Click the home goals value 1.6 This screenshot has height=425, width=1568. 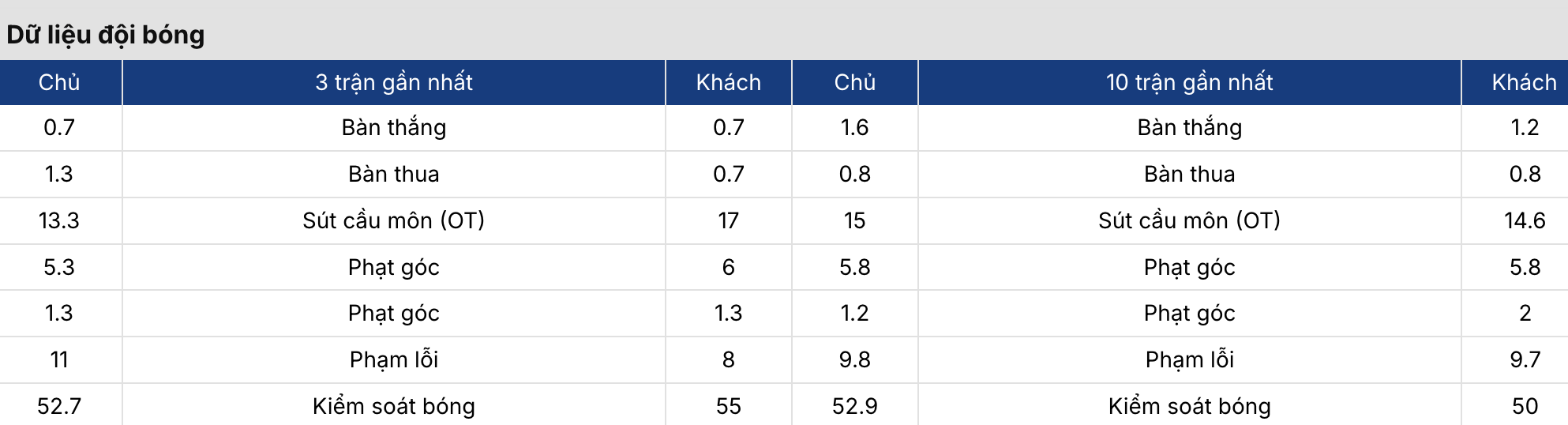854,127
